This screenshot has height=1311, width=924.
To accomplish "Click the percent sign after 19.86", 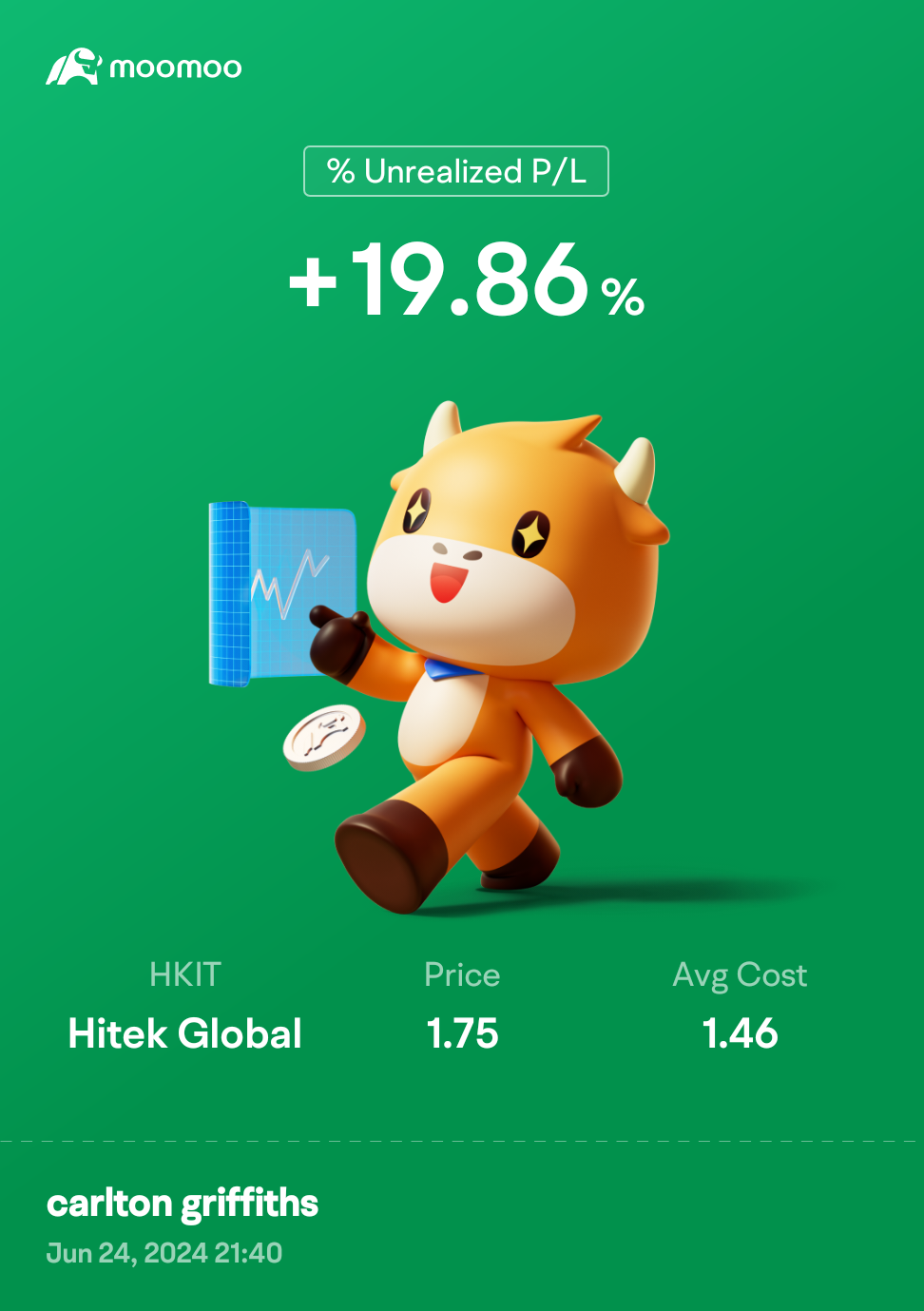I will (624, 297).
